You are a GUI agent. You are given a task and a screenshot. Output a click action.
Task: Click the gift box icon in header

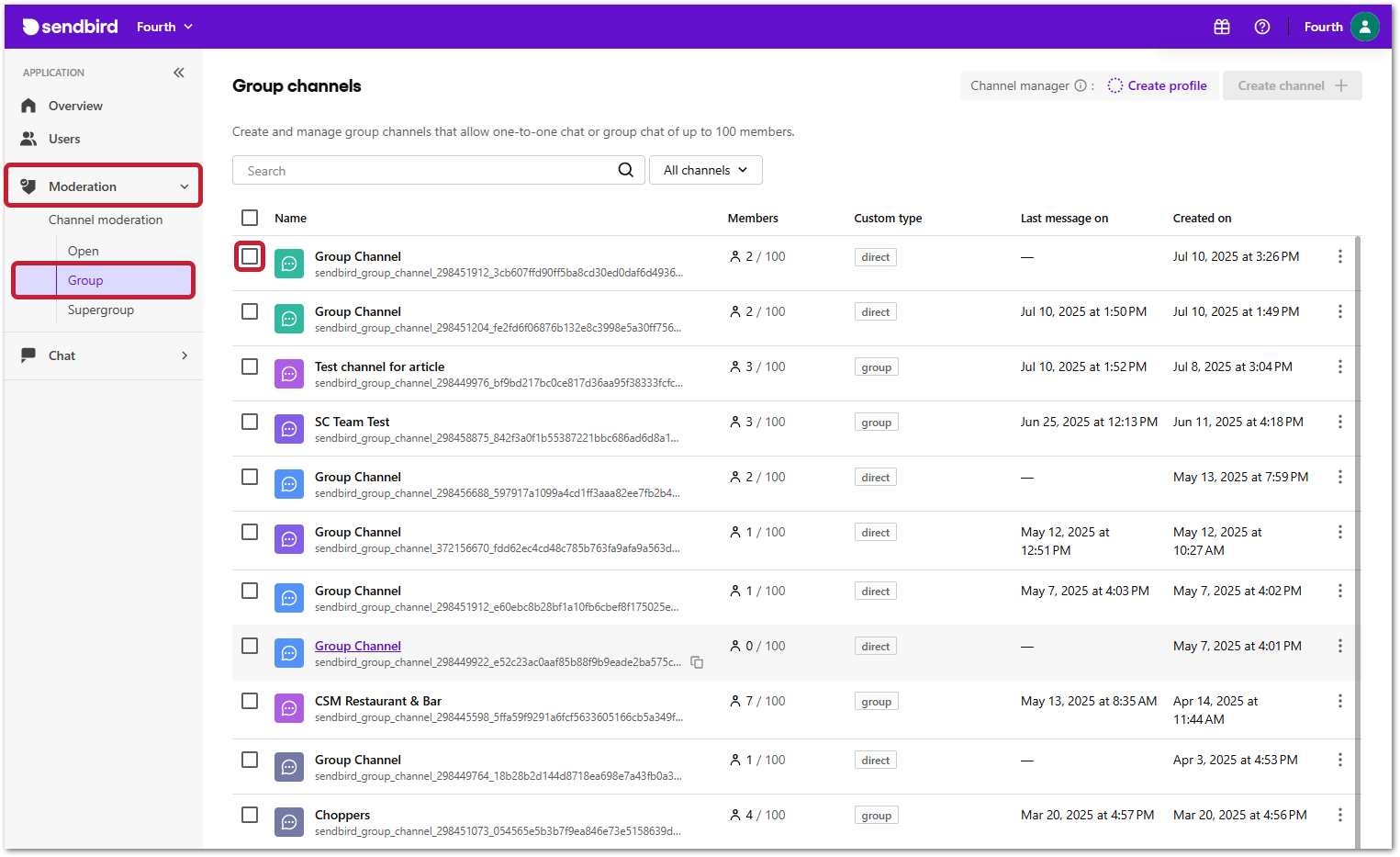(1221, 27)
